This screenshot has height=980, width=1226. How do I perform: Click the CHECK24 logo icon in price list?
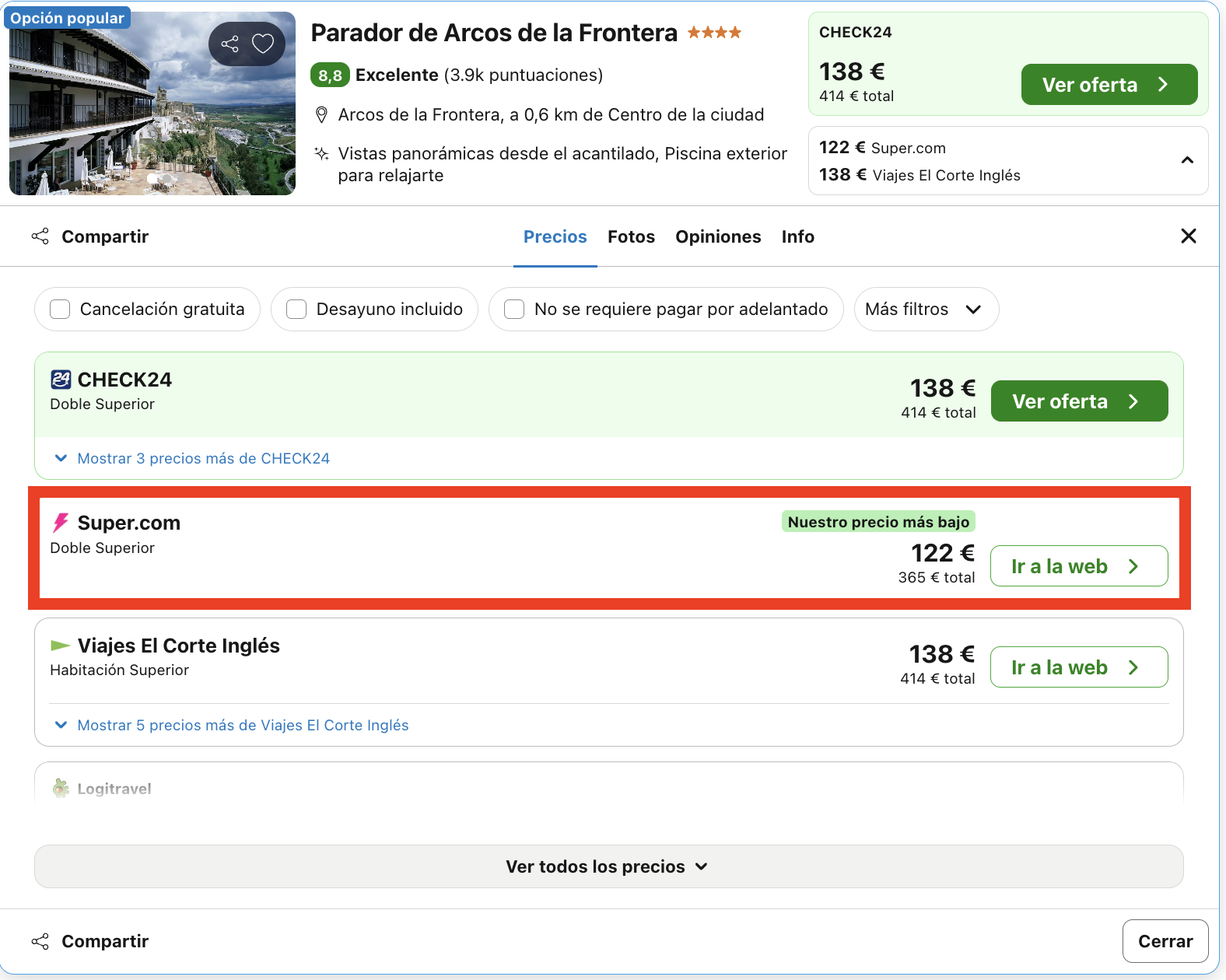pos(61,380)
